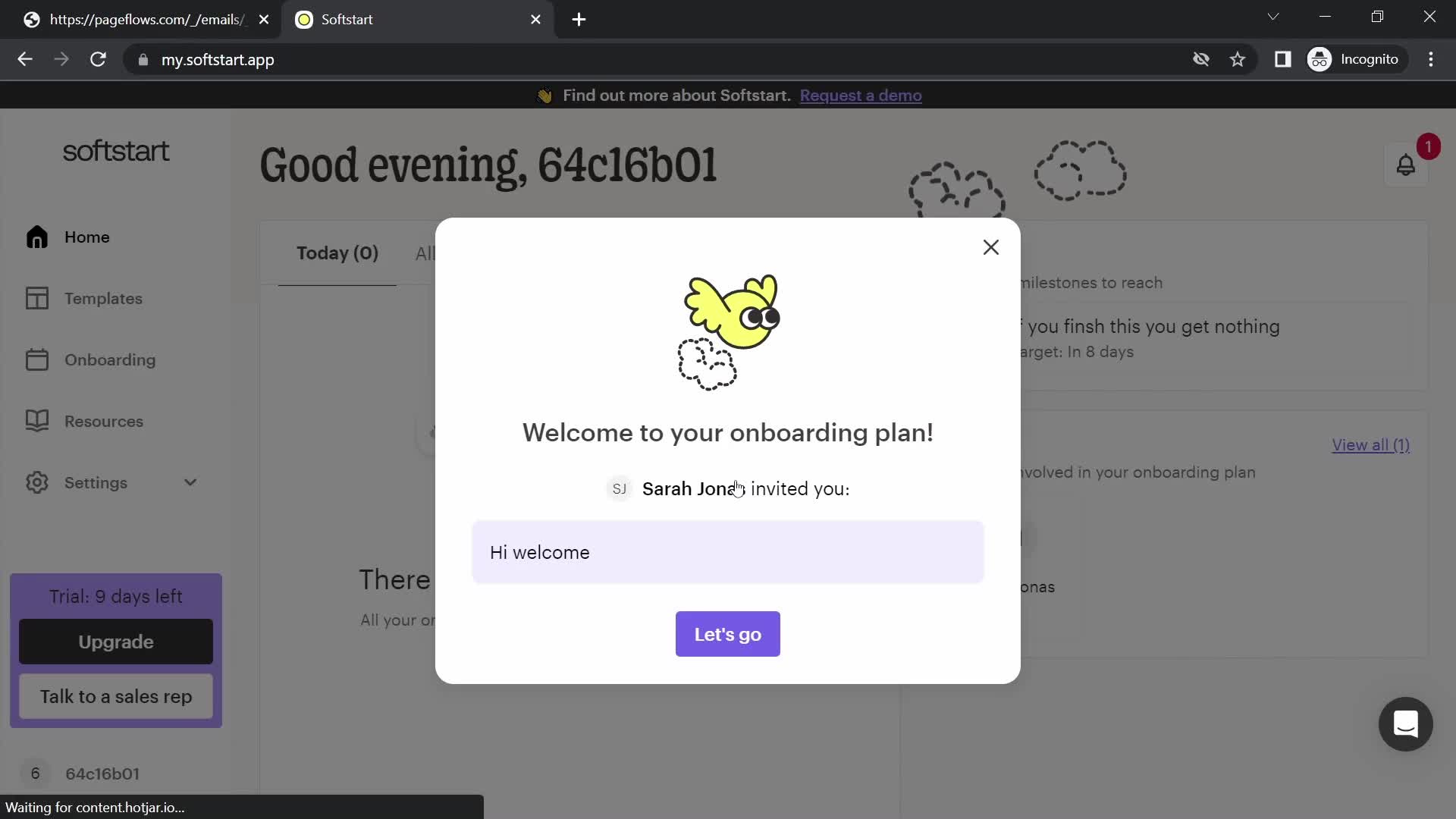Click the Softstart home icon in sidebar
The height and width of the screenshot is (819, 1456).
[36, 237]
